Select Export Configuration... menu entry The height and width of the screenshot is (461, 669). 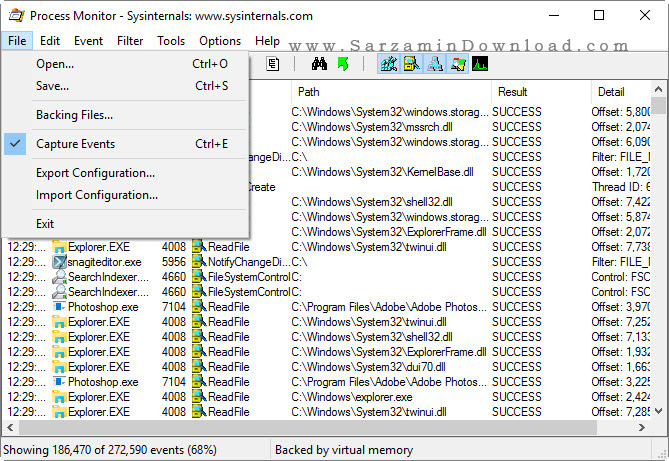(125, 173)
